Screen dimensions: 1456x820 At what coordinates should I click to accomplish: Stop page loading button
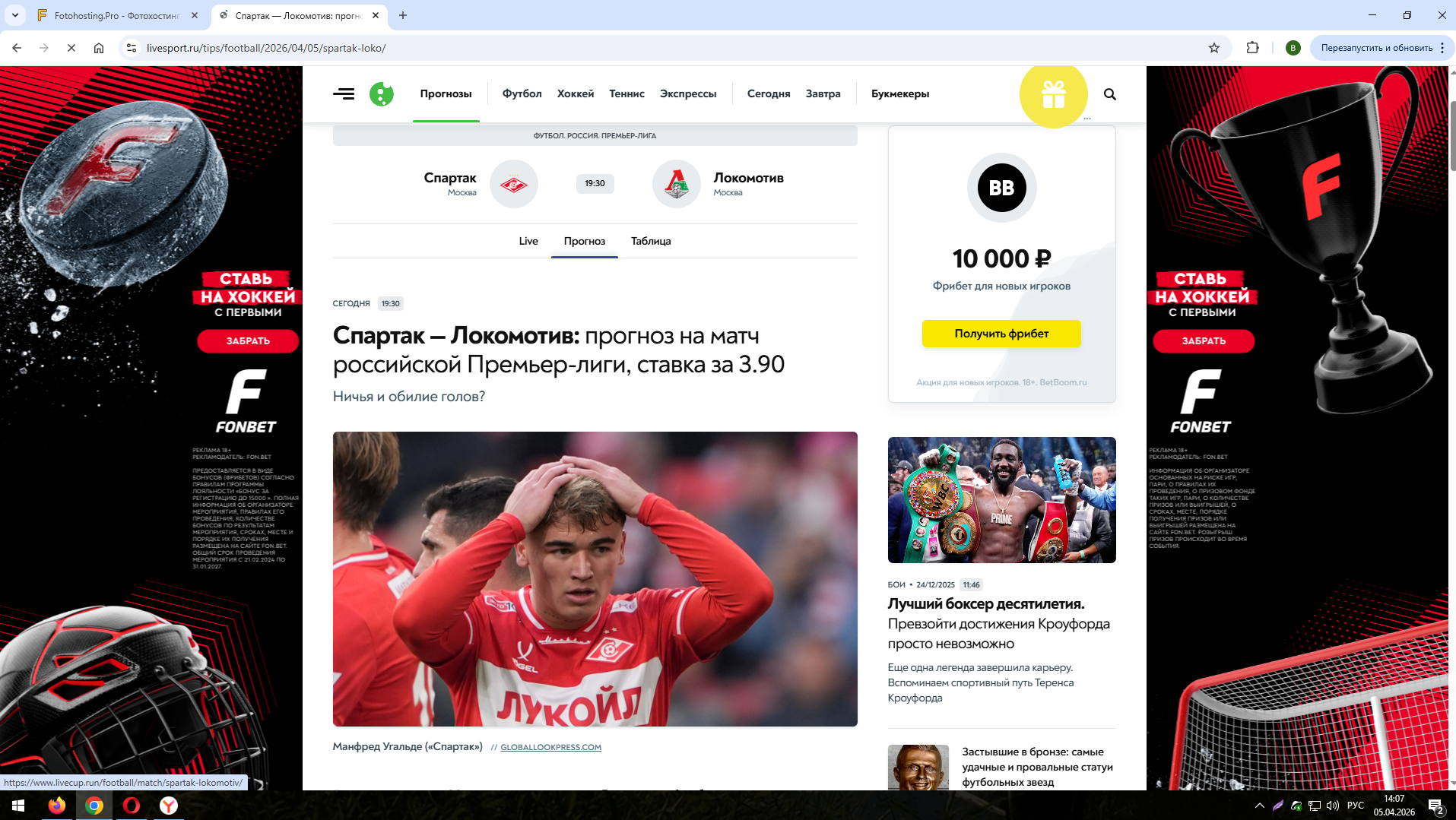tap(71, 48)
